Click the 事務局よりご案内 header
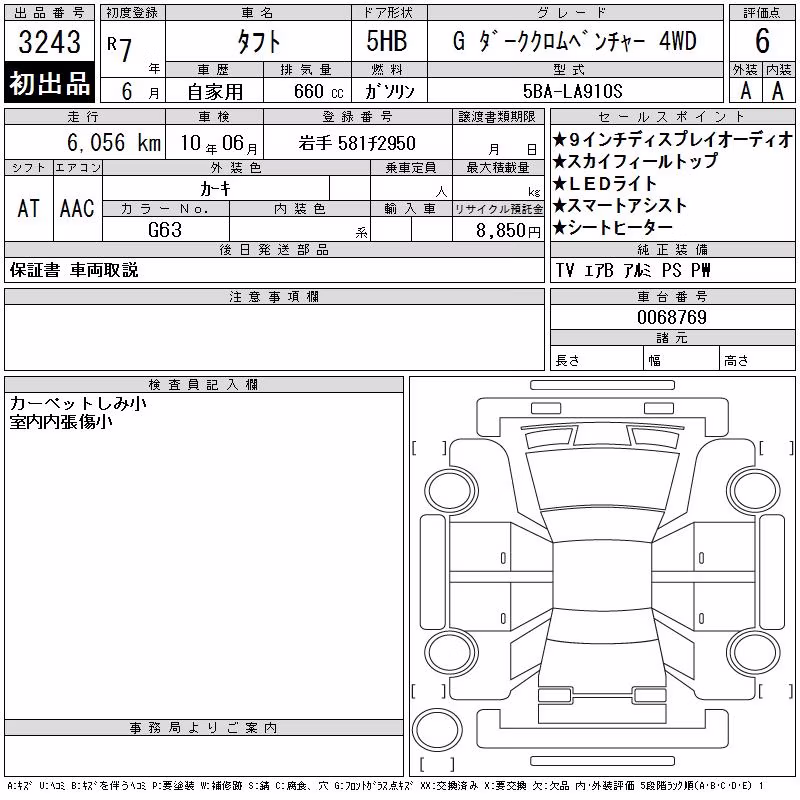This screenshot has width=800, height=800. pos(204,728)
